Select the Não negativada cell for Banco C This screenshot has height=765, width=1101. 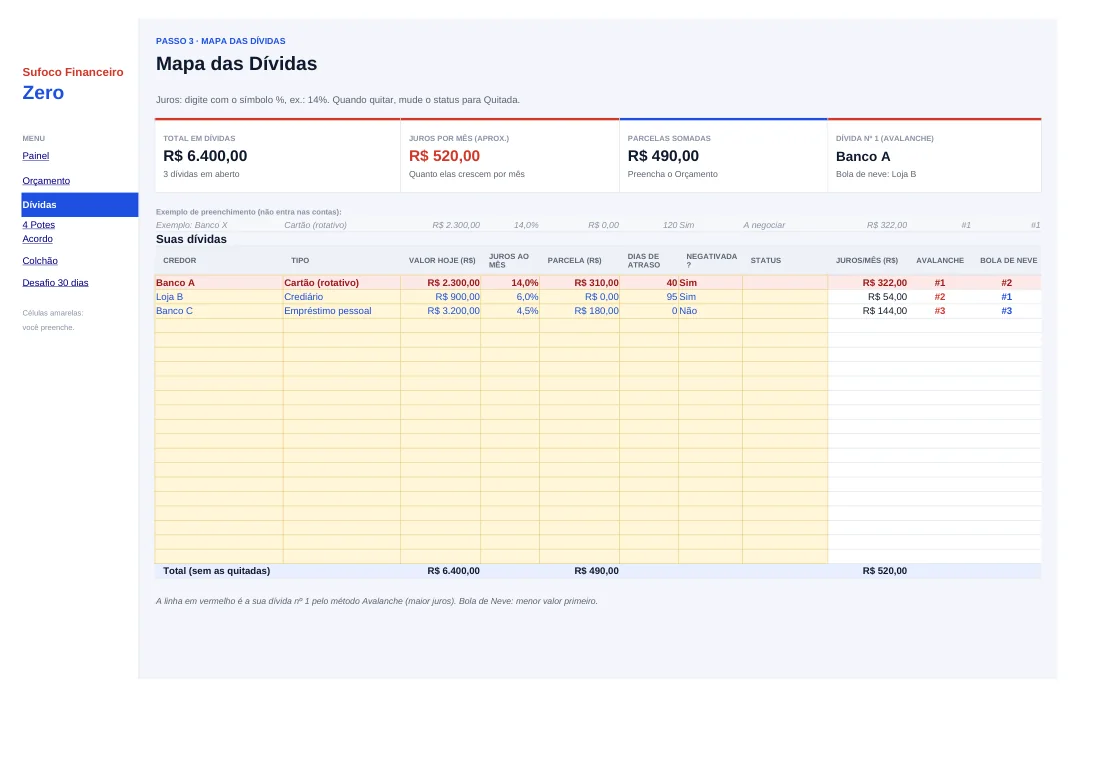click(711, 310)
